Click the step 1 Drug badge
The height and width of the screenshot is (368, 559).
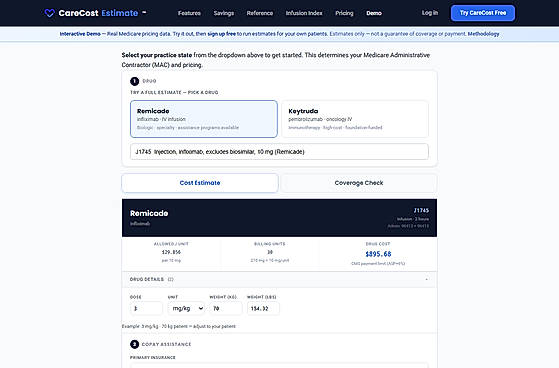(x=134, y=81)
